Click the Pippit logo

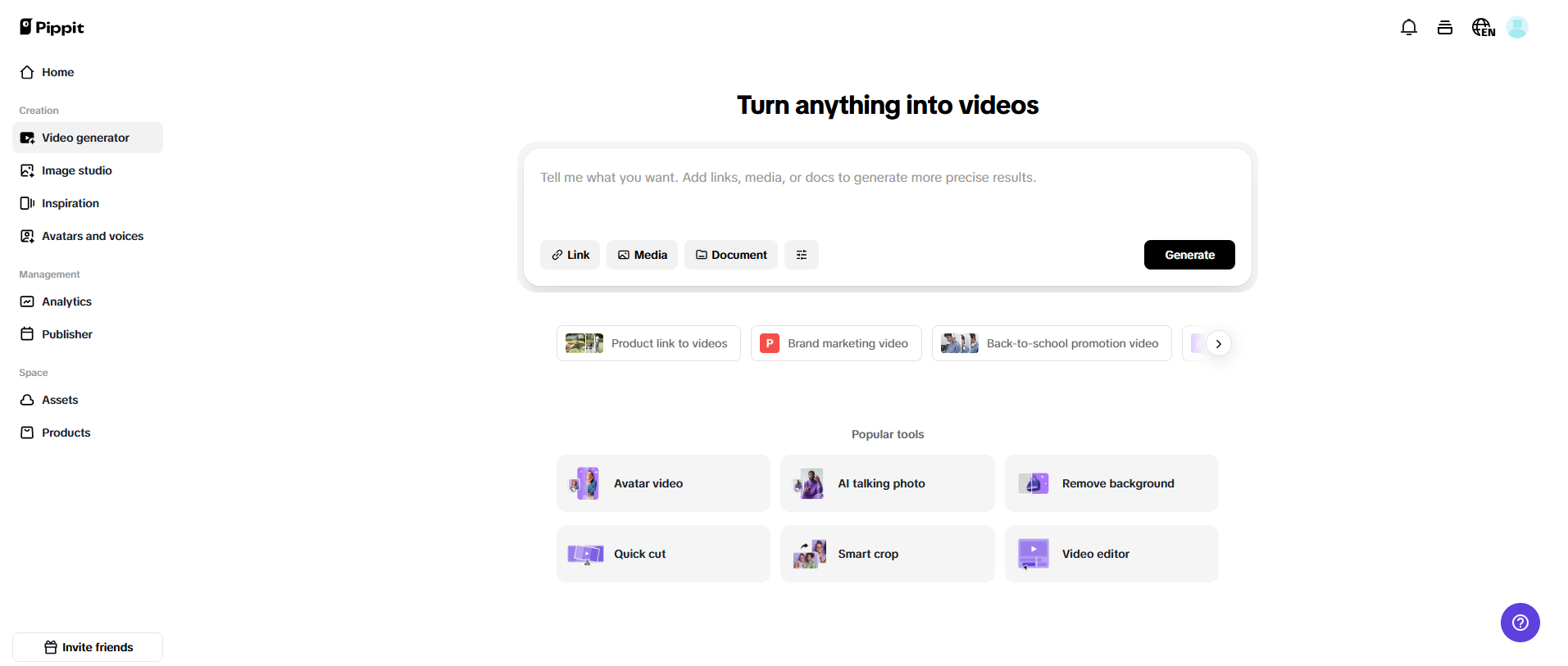point(52,27)
